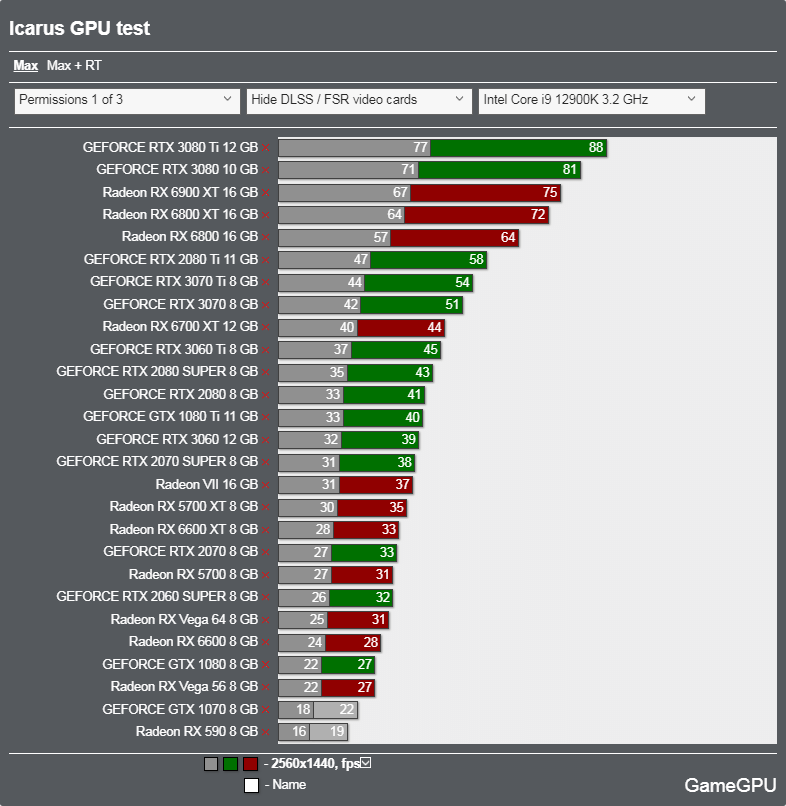Click red x next to Radeon RX 6900 XT 16 GB
The image size is (786, 806).
[266, 193]
